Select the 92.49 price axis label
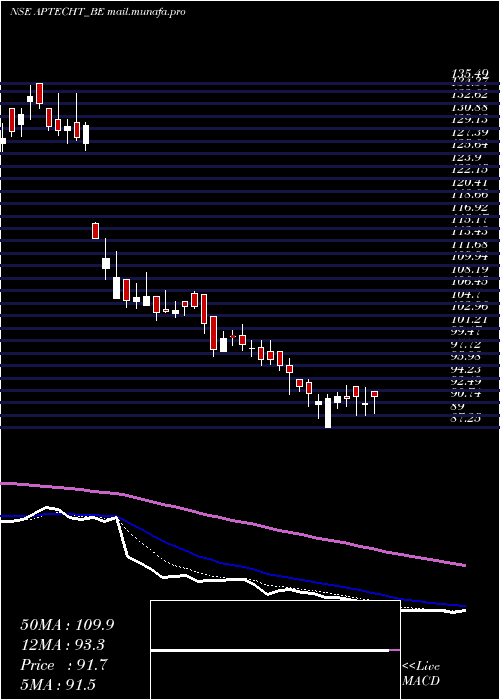 (466, 382)
